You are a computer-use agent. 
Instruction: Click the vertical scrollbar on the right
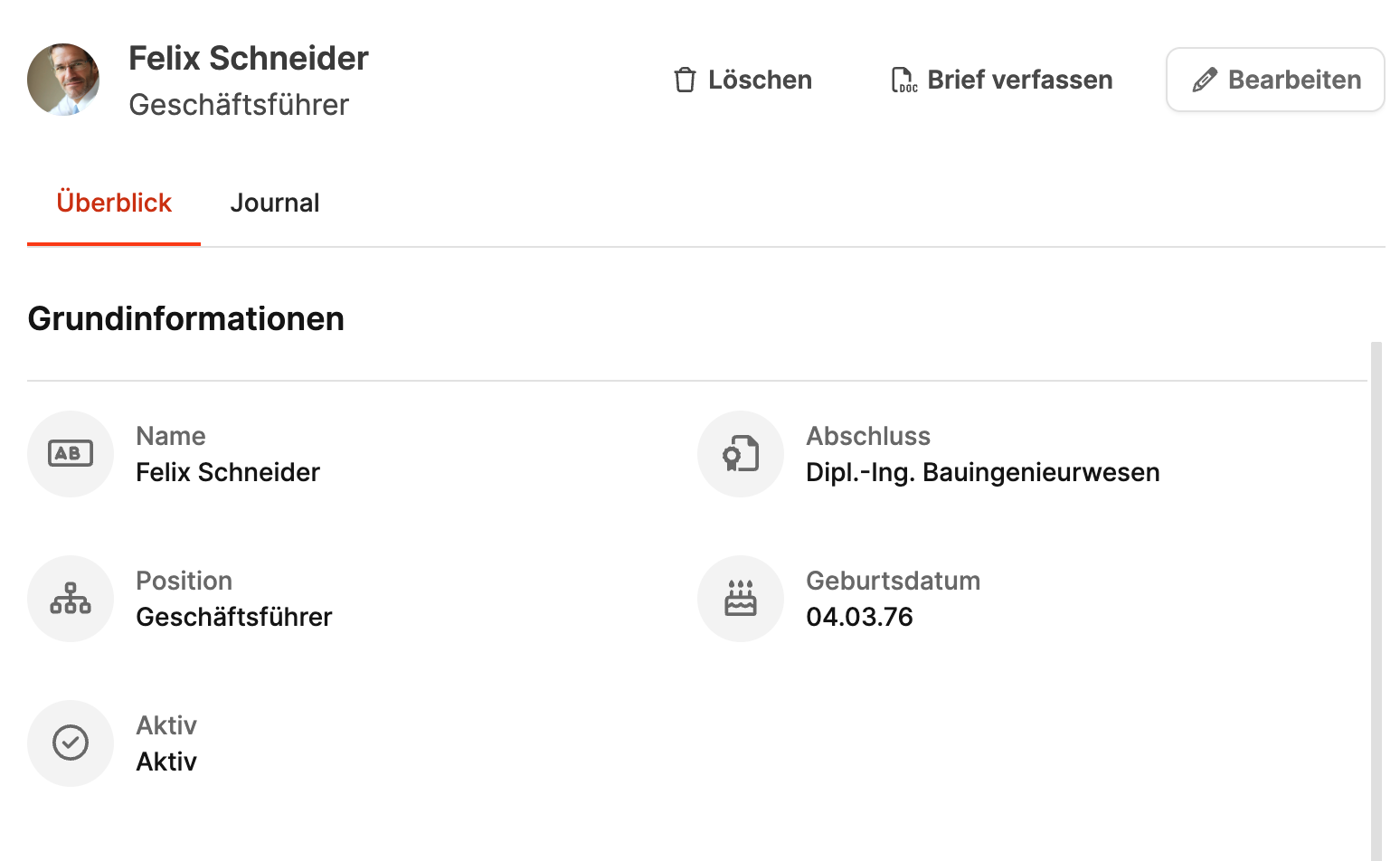(1376, 597)
